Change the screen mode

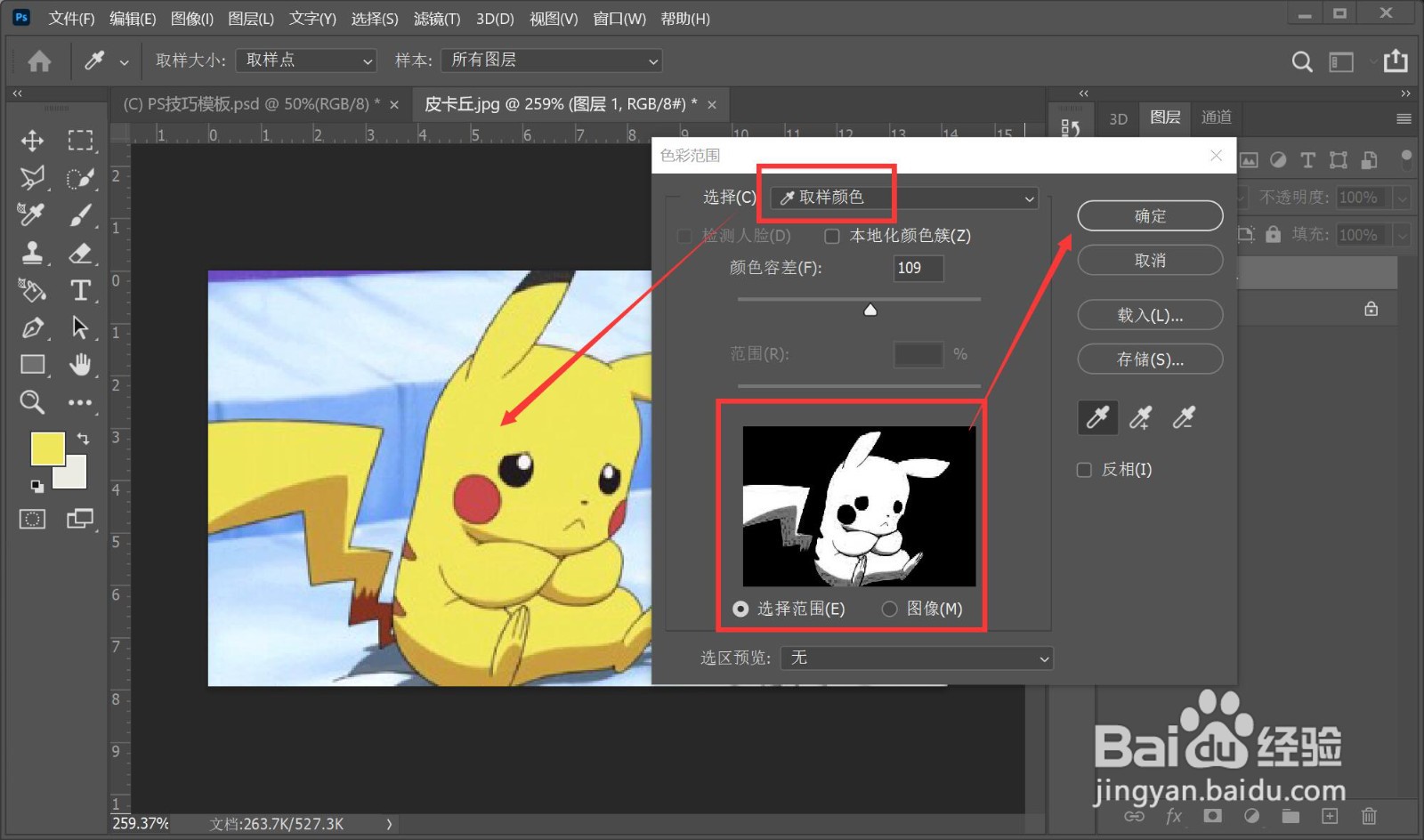pos(80,519)
